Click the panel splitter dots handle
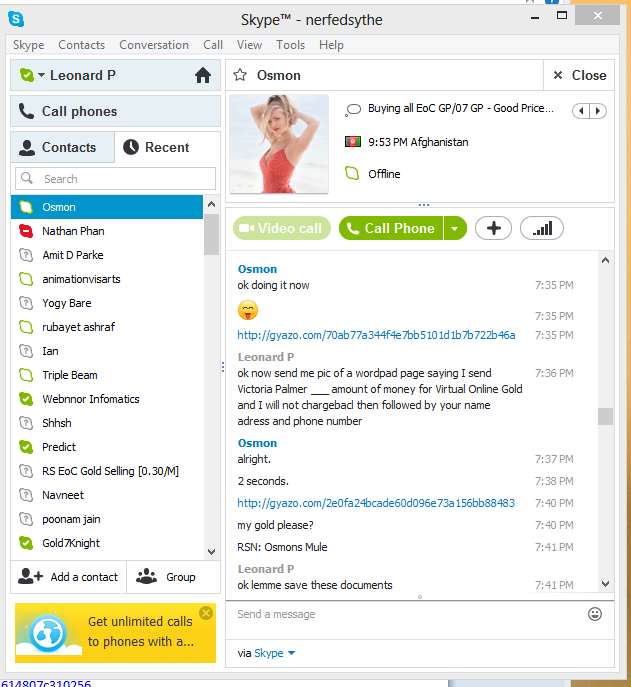 [223, 367]
